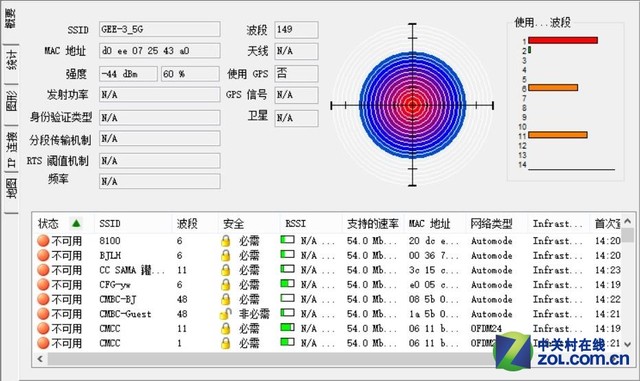Click the 非必需 security cell
This screenshot has width=640, height=381.
coord(254,314)
